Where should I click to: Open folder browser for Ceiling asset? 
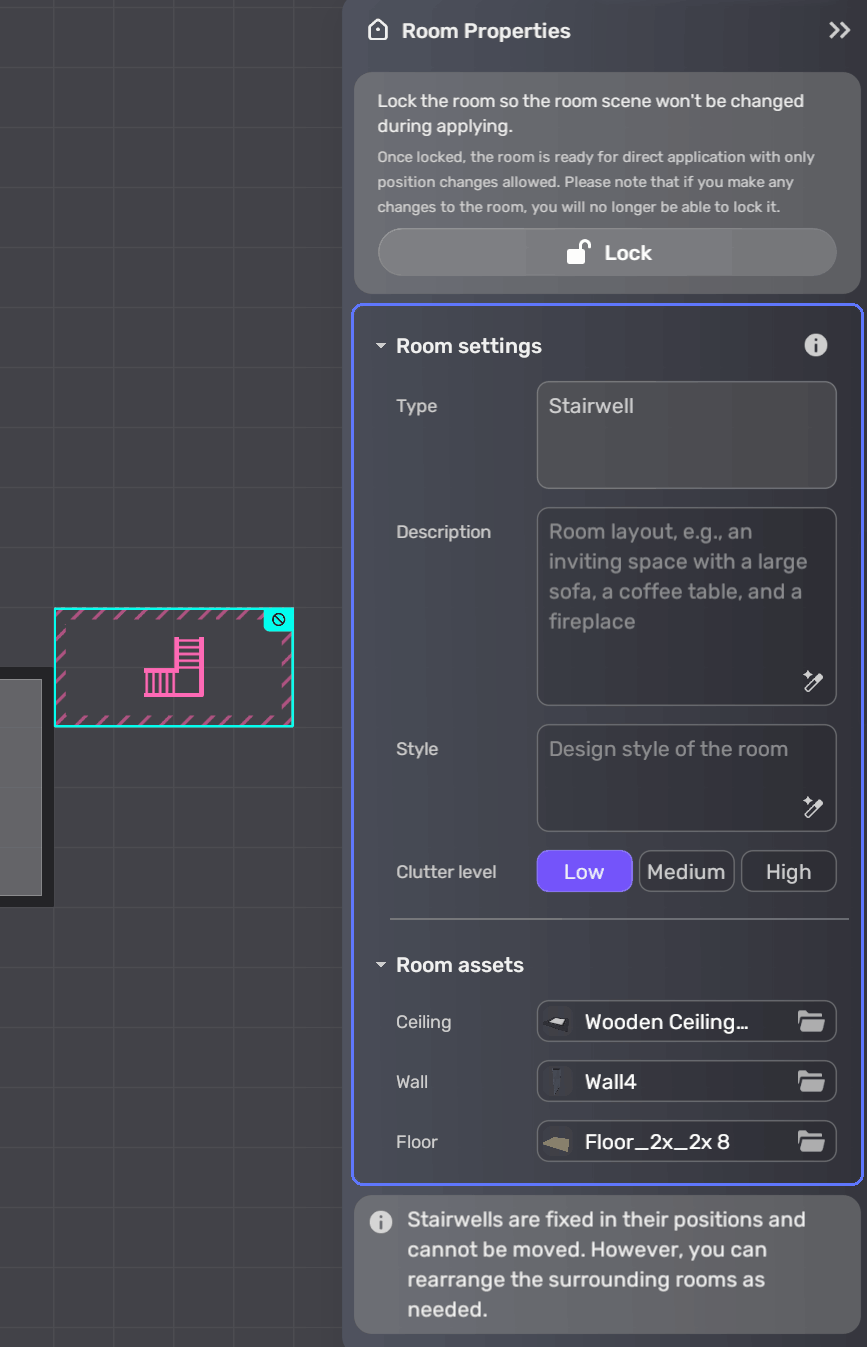[x=811, y=1022]
